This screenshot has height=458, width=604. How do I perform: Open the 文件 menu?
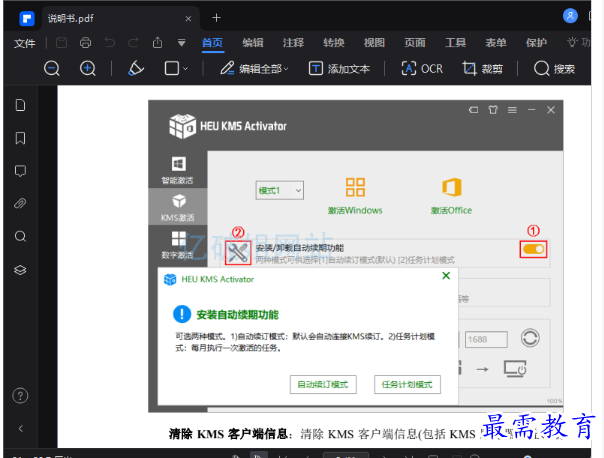pos(24,43)
